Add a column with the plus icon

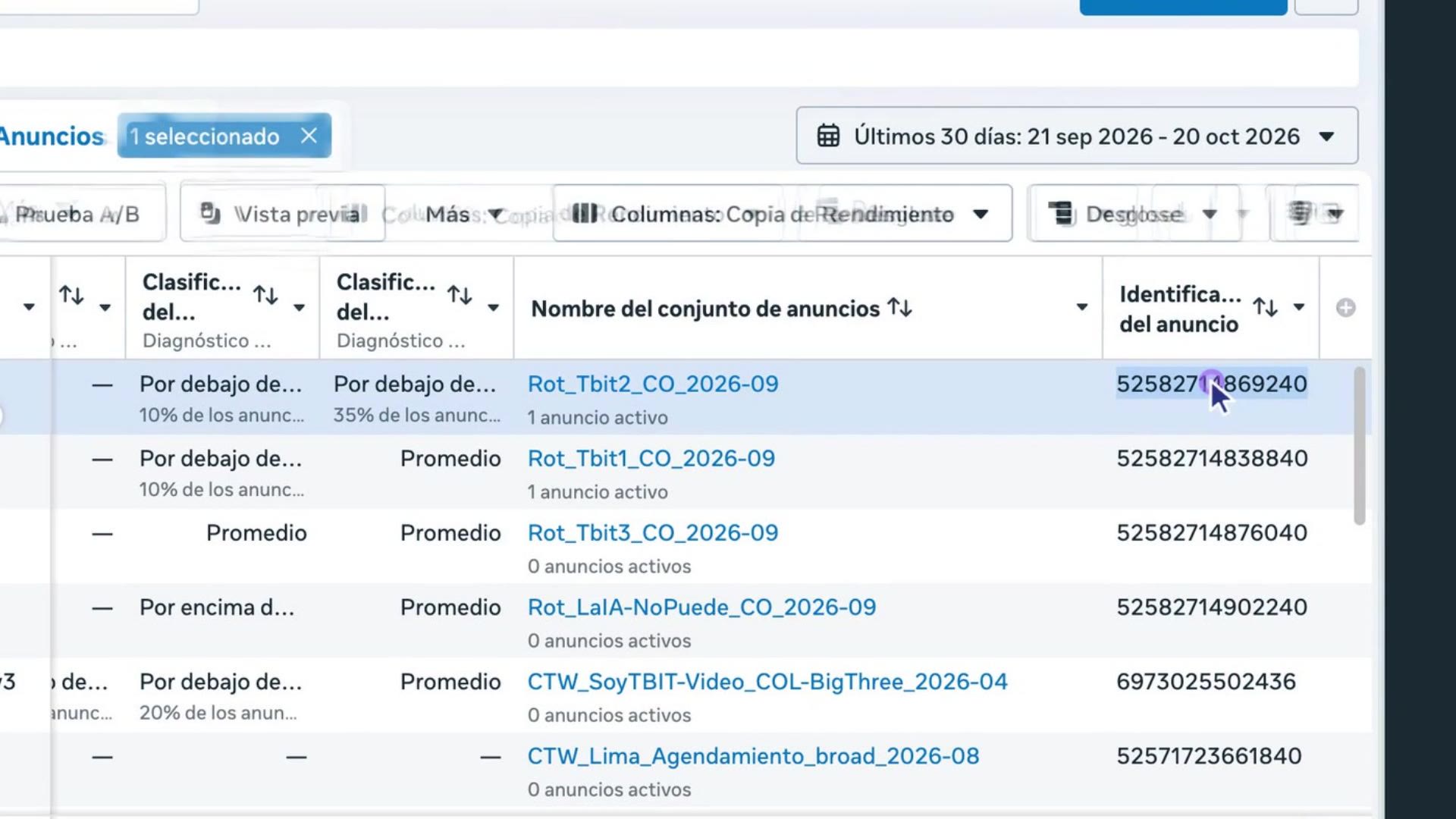point(1346,307)
